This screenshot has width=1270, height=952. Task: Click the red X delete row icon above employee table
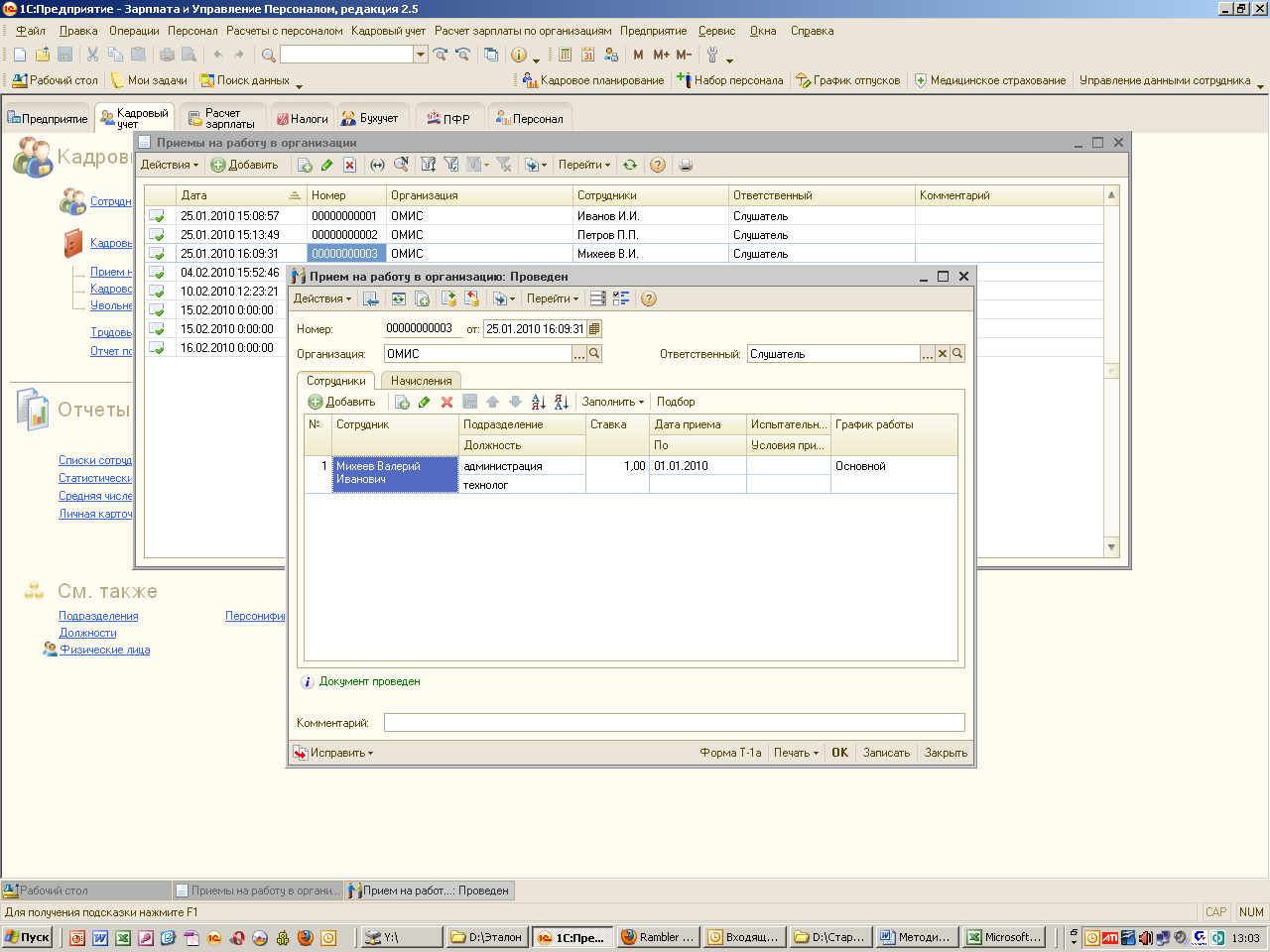coord(446,402)
